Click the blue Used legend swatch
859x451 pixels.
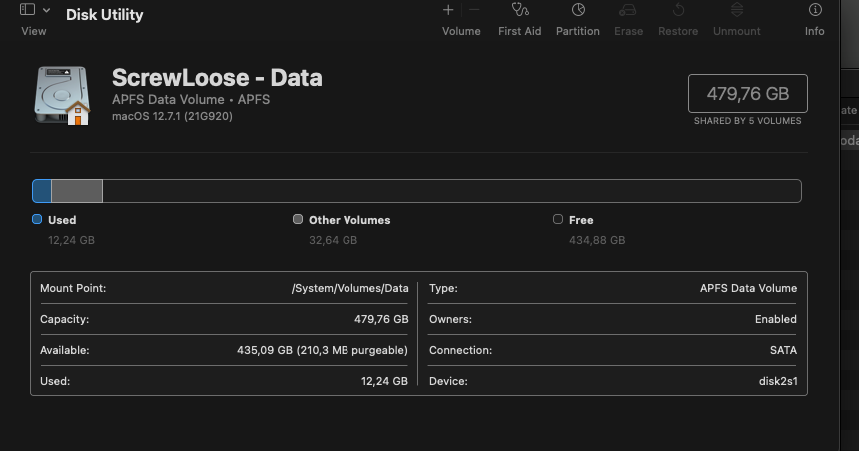[37, 220]
